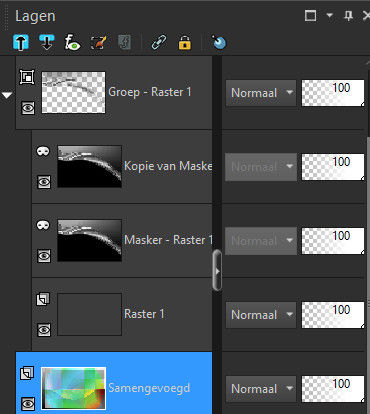Hide the Groep - Raster 1 layer
The width and height of the screenshot is (370, 414).
coord(28,108)
